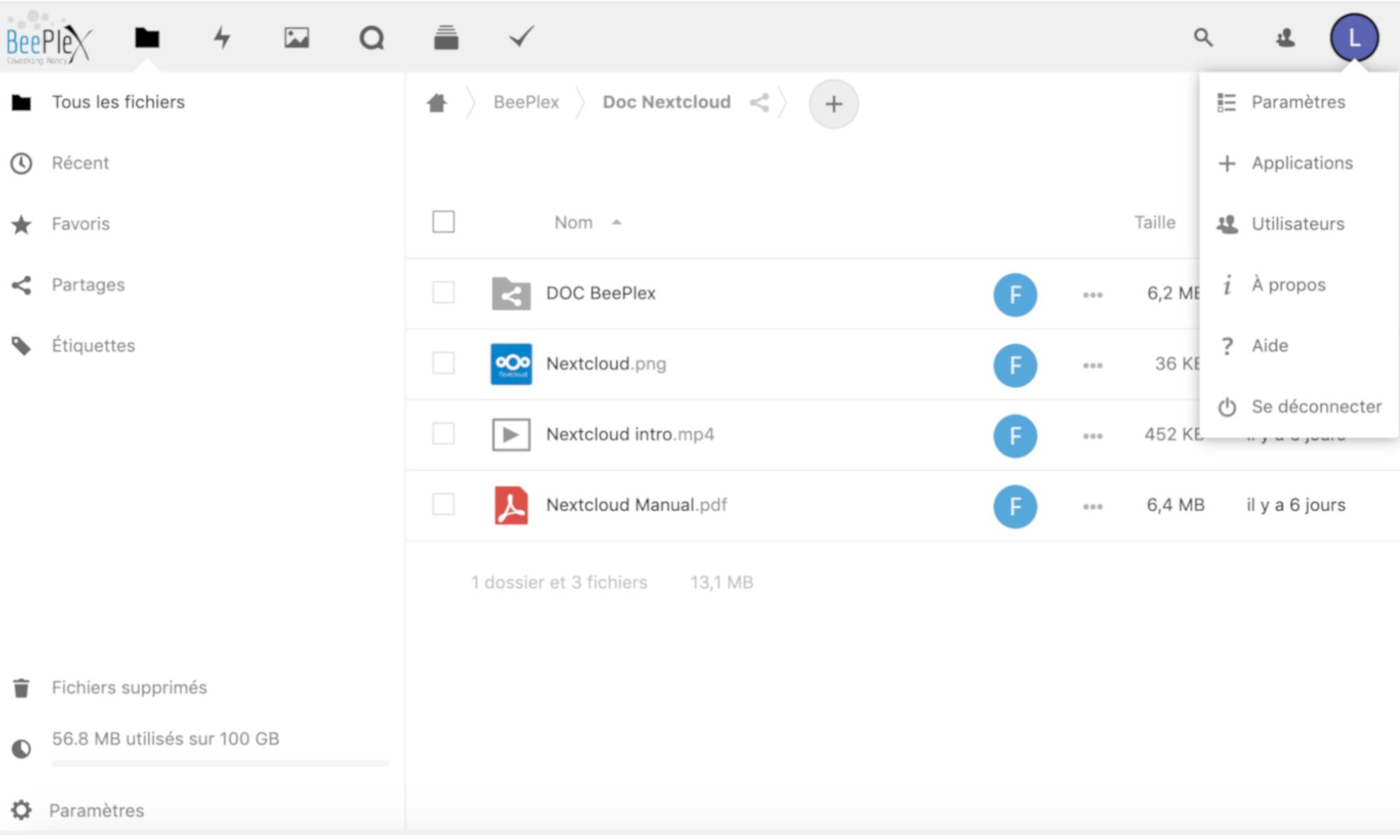The image size is (1400, 840).
Task: Sort files by the Nom column
Action: (574, 223)
